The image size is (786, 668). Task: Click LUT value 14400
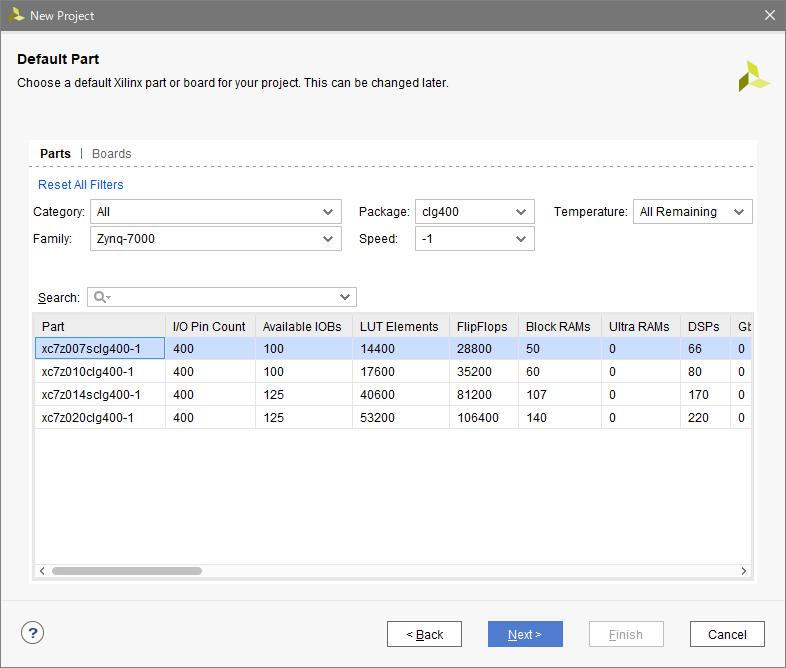pos(377,348)
